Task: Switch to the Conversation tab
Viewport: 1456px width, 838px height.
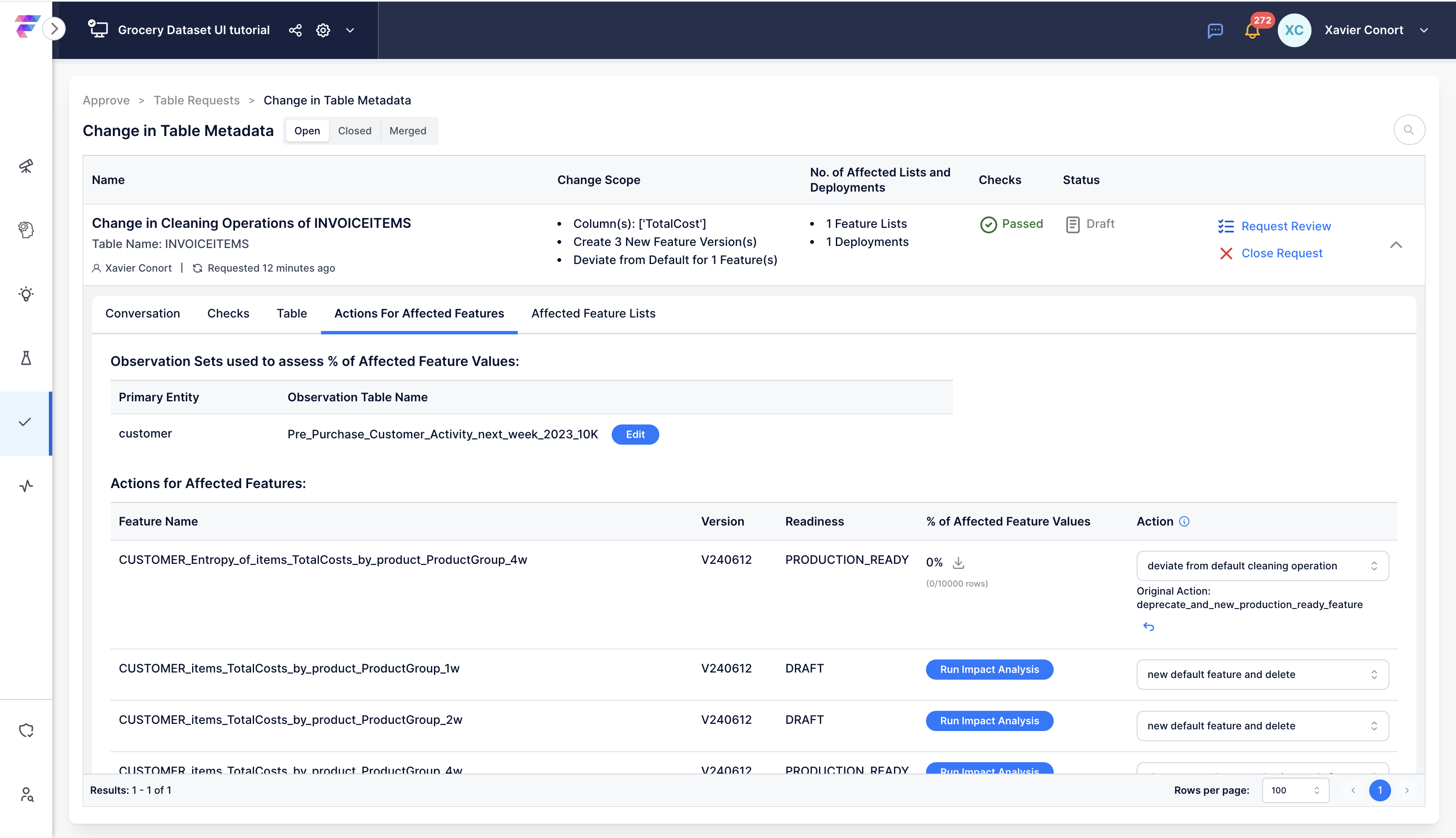Action: (143, 313)
